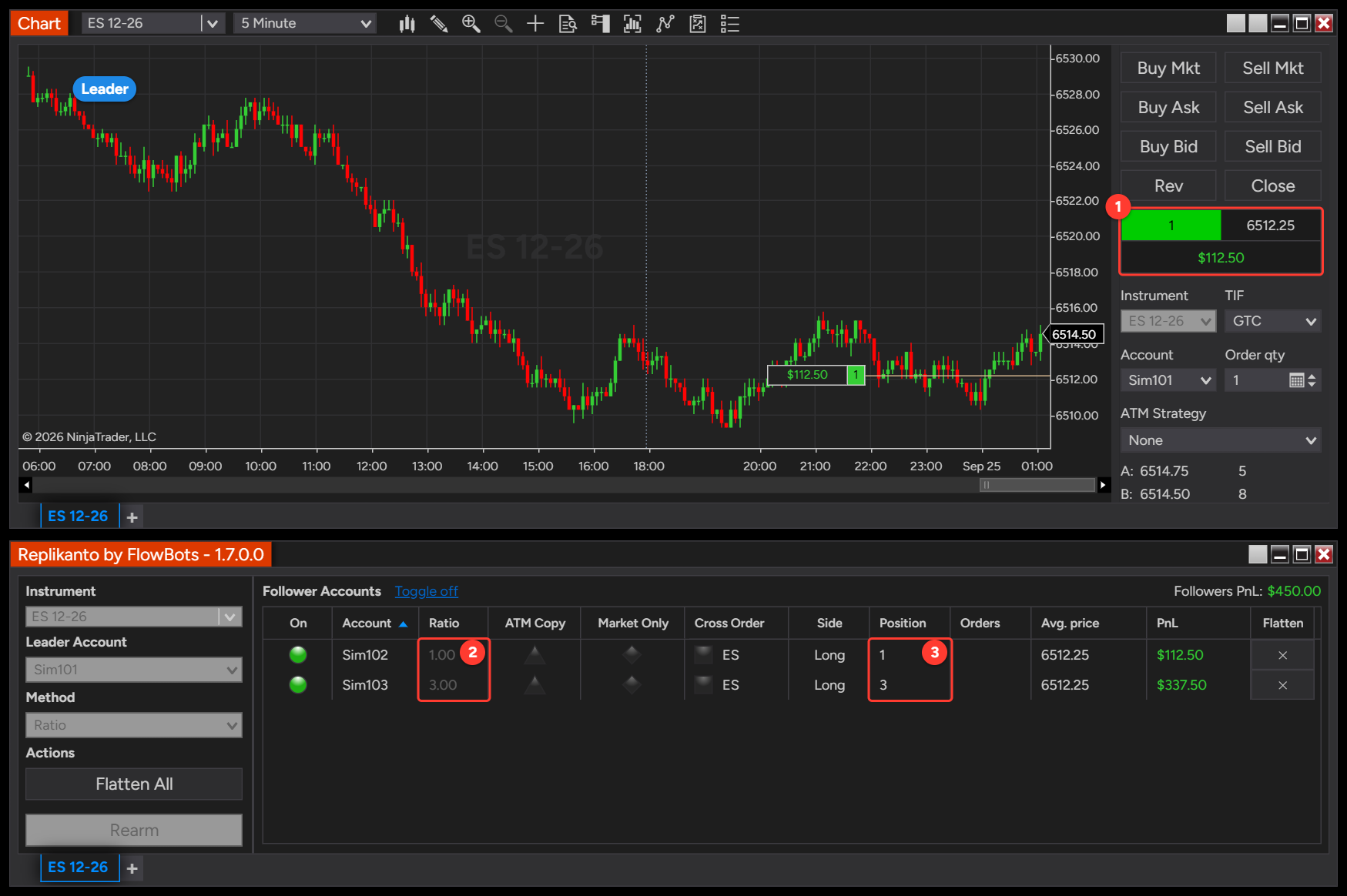Click the Buy Mkt button
This screenshot has width=1347, height=896.
click(1168, 68)
